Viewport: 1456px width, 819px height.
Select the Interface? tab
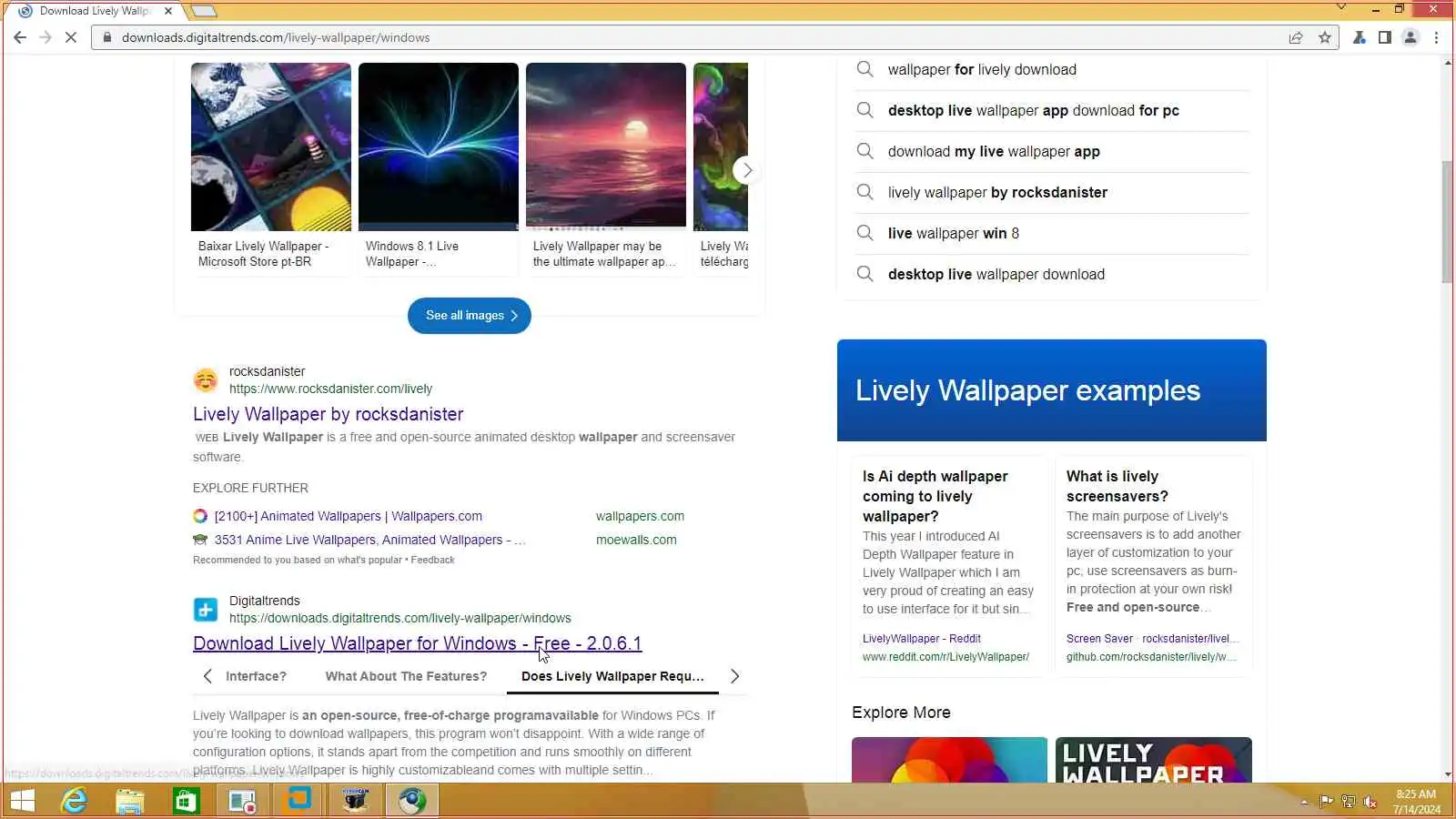point(256,676)
